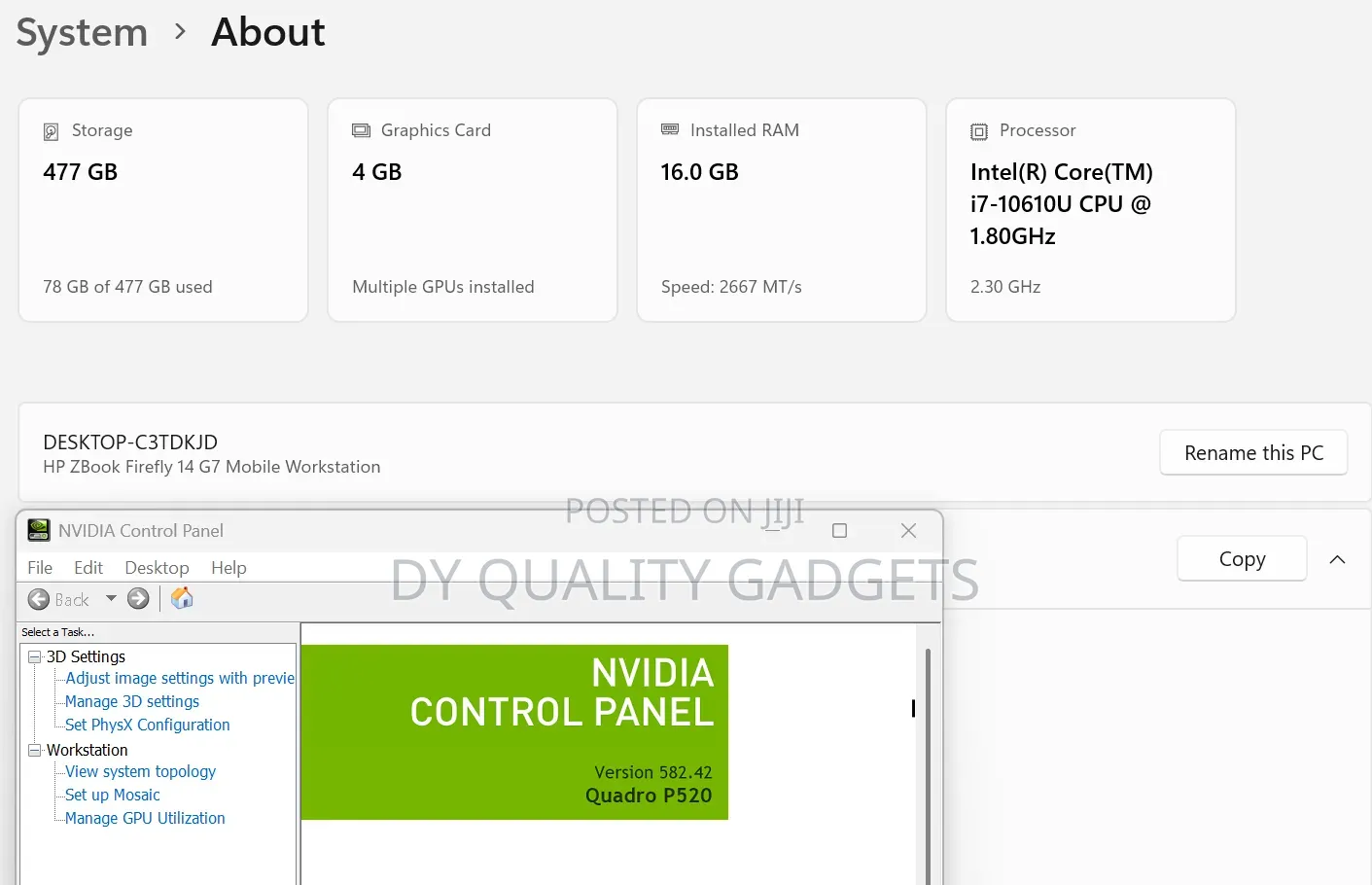
Task: Click the 78 GB of 477 GB used text
Action: coord(127,287)
